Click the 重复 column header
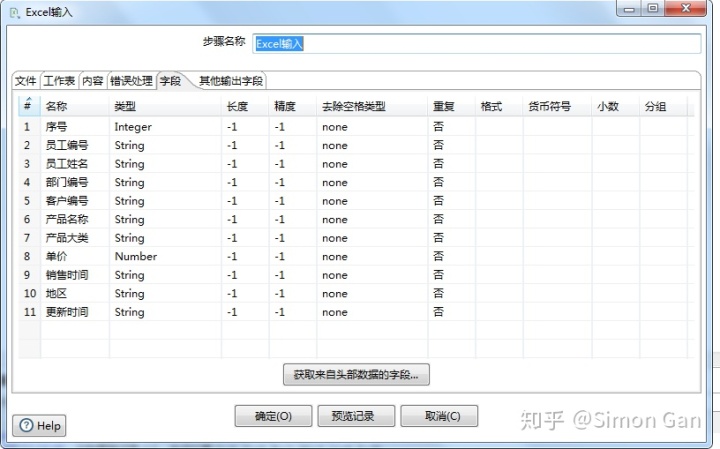Image resolution: width=720 pixels, height=449 pixels. 452,107
